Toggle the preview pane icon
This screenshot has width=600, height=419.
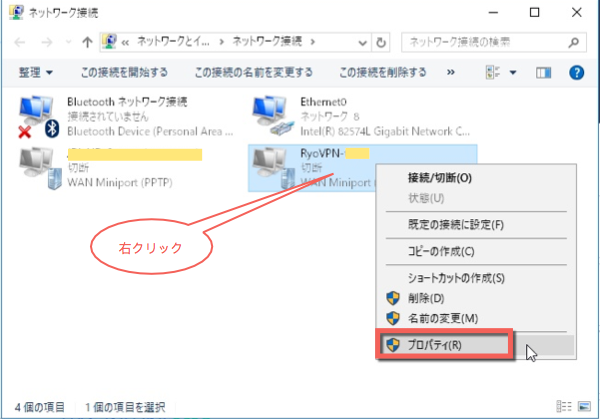[x=544, y=73]
